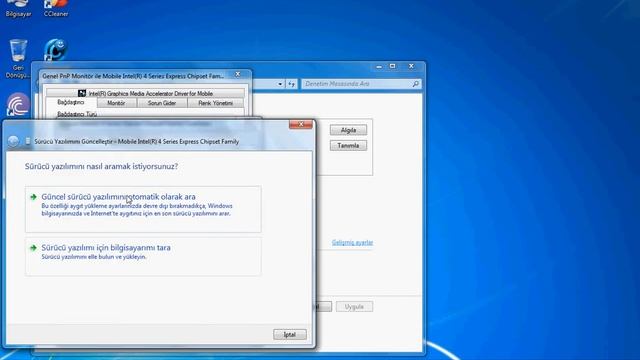Image resolution: width=640 pixels, height=360 pixels.
Task: Choose Sürücü yazılımı için bilgisayarımı tara
Action: [143, 256]
